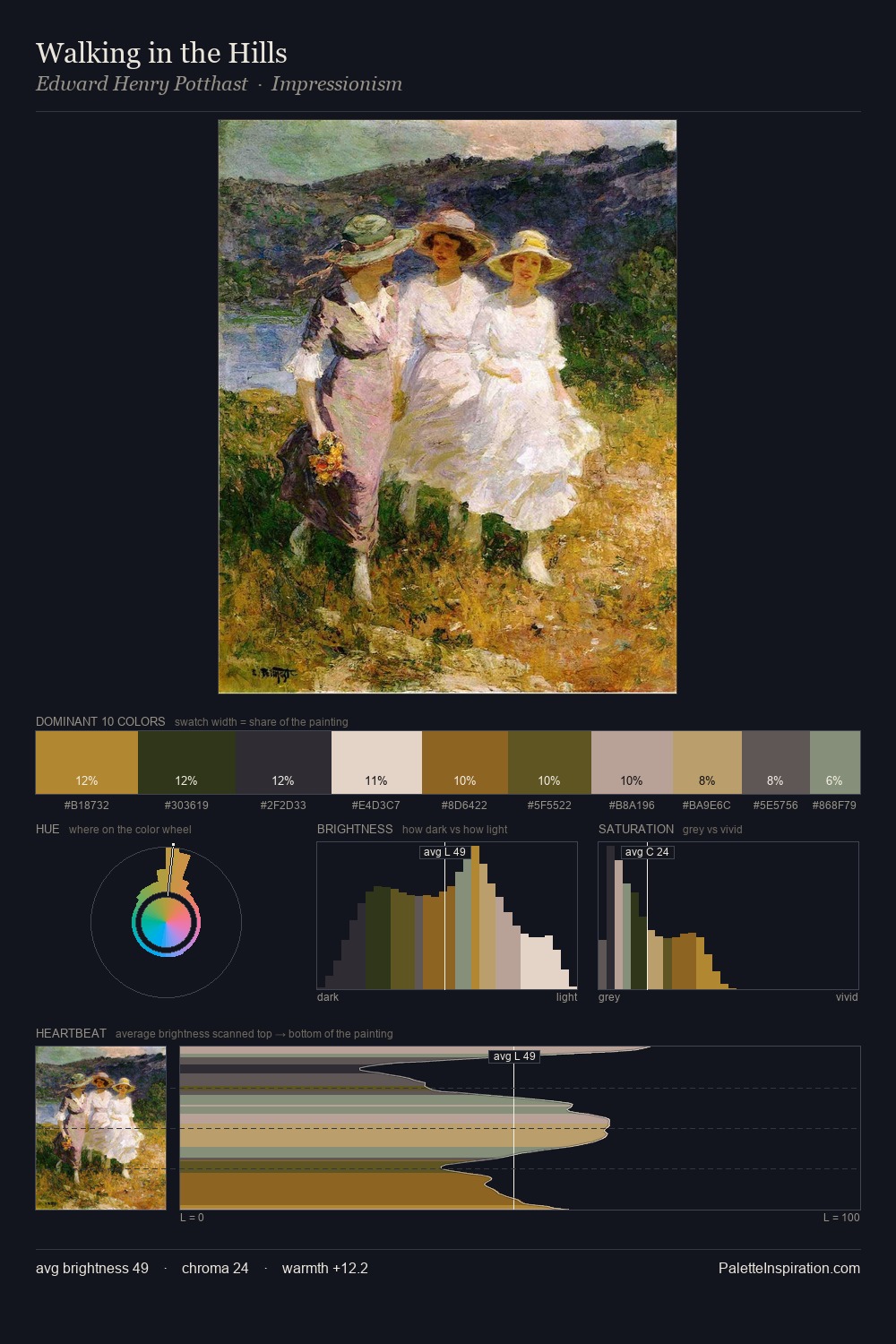Click the 'vivid' axis label under Saturation
This screenshot has height=1344, width=896.
pos(847,997)
